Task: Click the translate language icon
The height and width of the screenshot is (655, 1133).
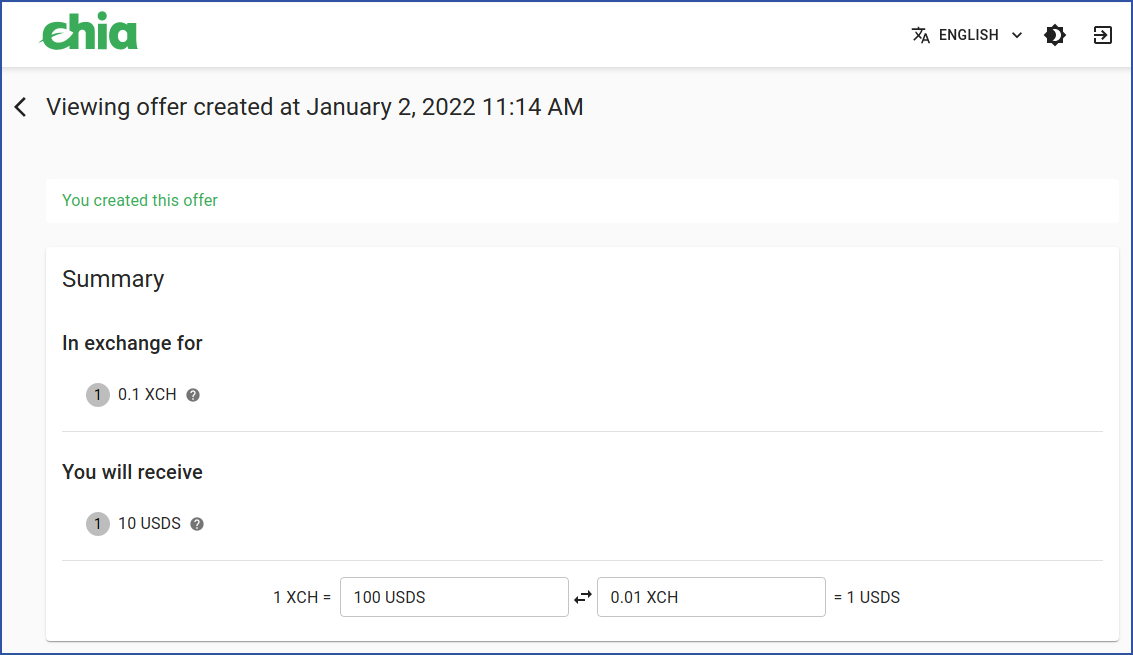Action: tap(921, 35)
